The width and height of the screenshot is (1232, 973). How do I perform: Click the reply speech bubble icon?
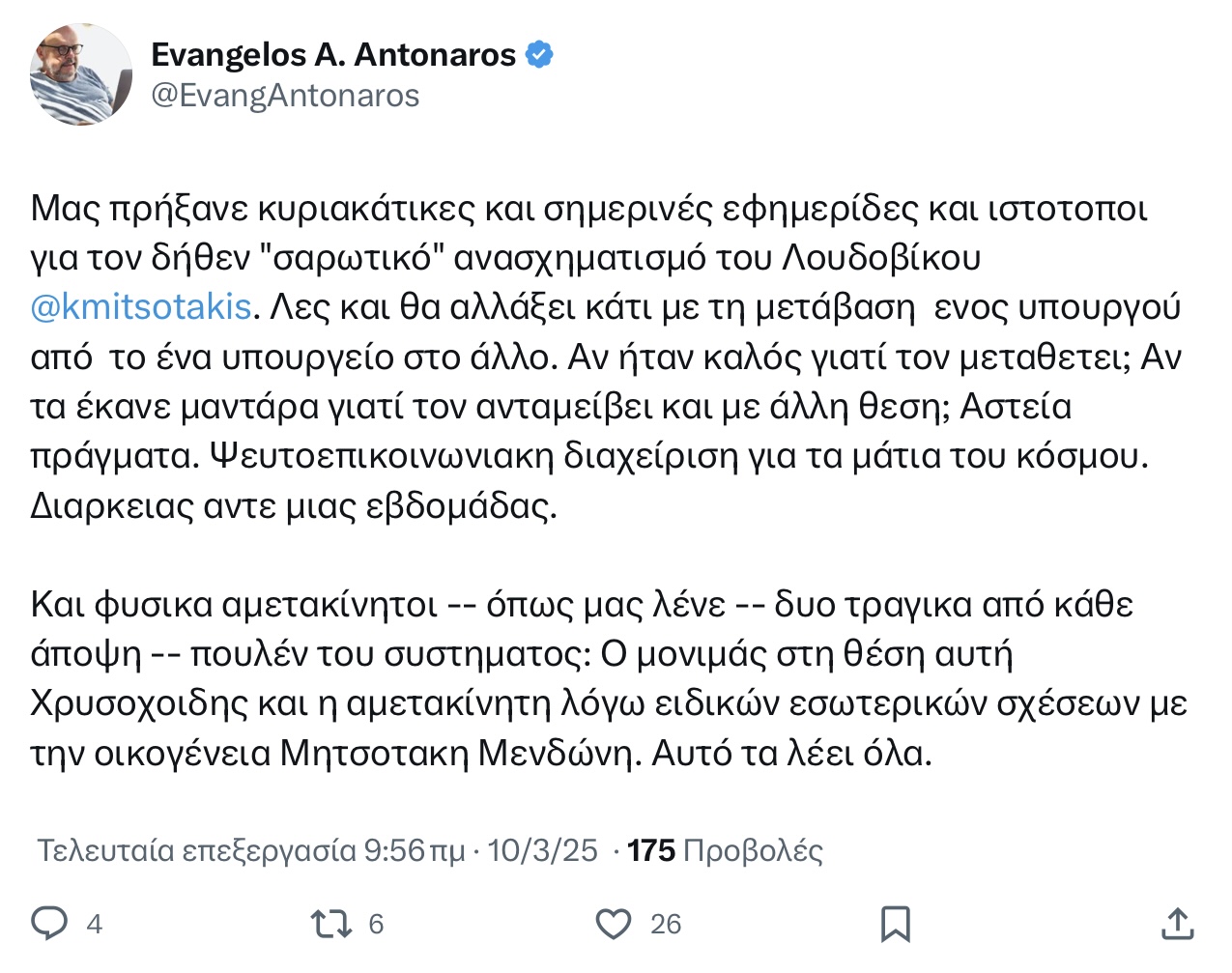pyautogui.click(x=49, y=924)
